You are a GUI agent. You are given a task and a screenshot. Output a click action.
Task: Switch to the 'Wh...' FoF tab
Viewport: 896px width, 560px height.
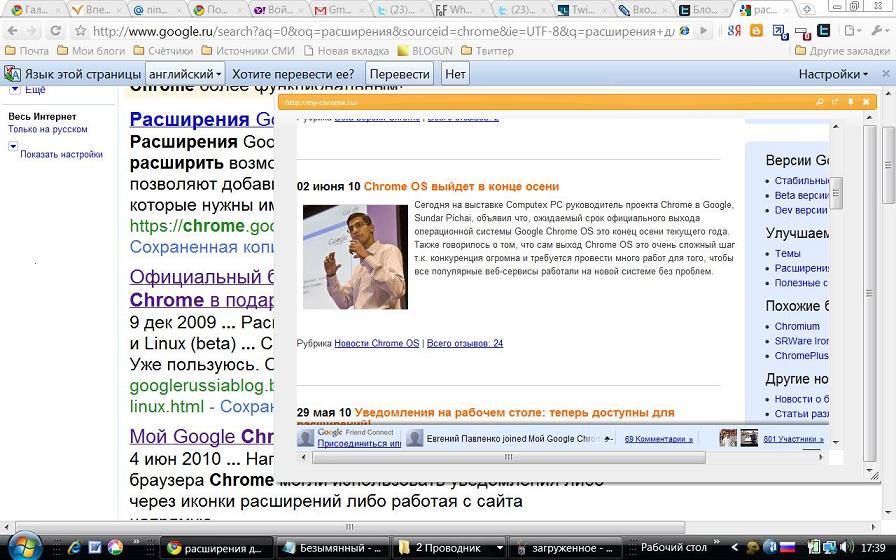click(460, 9)
